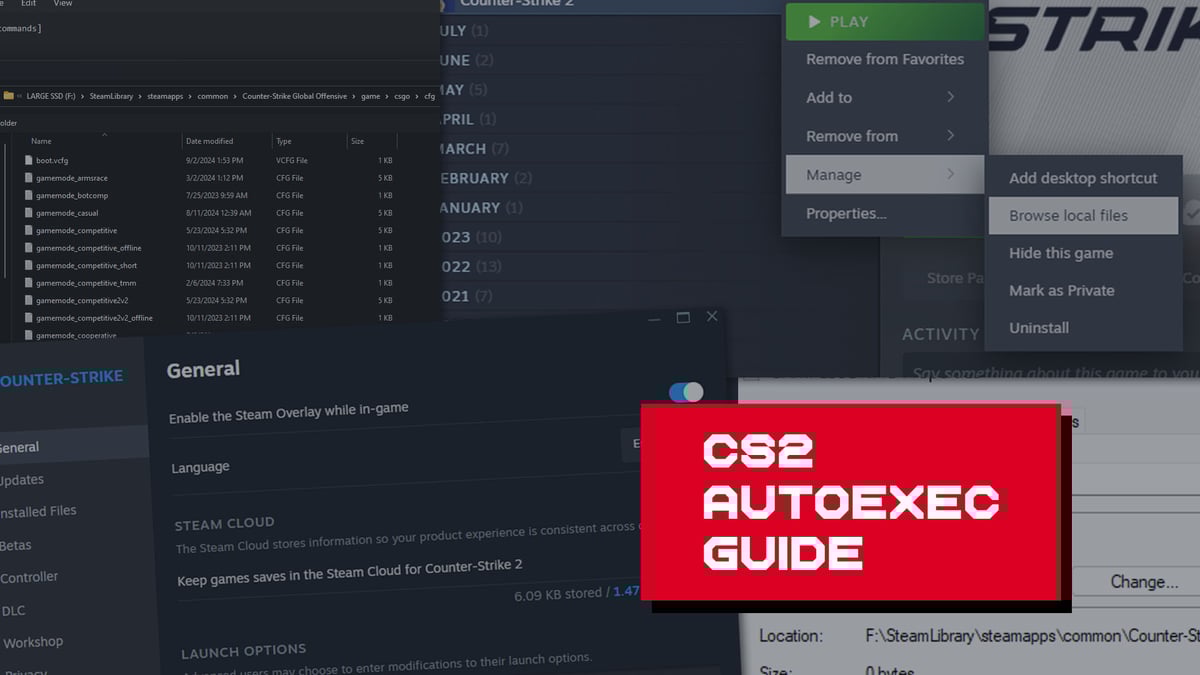This screenshot has height=675, width=1200.
Task: Open the View menu
Action: tap(62, 4)
